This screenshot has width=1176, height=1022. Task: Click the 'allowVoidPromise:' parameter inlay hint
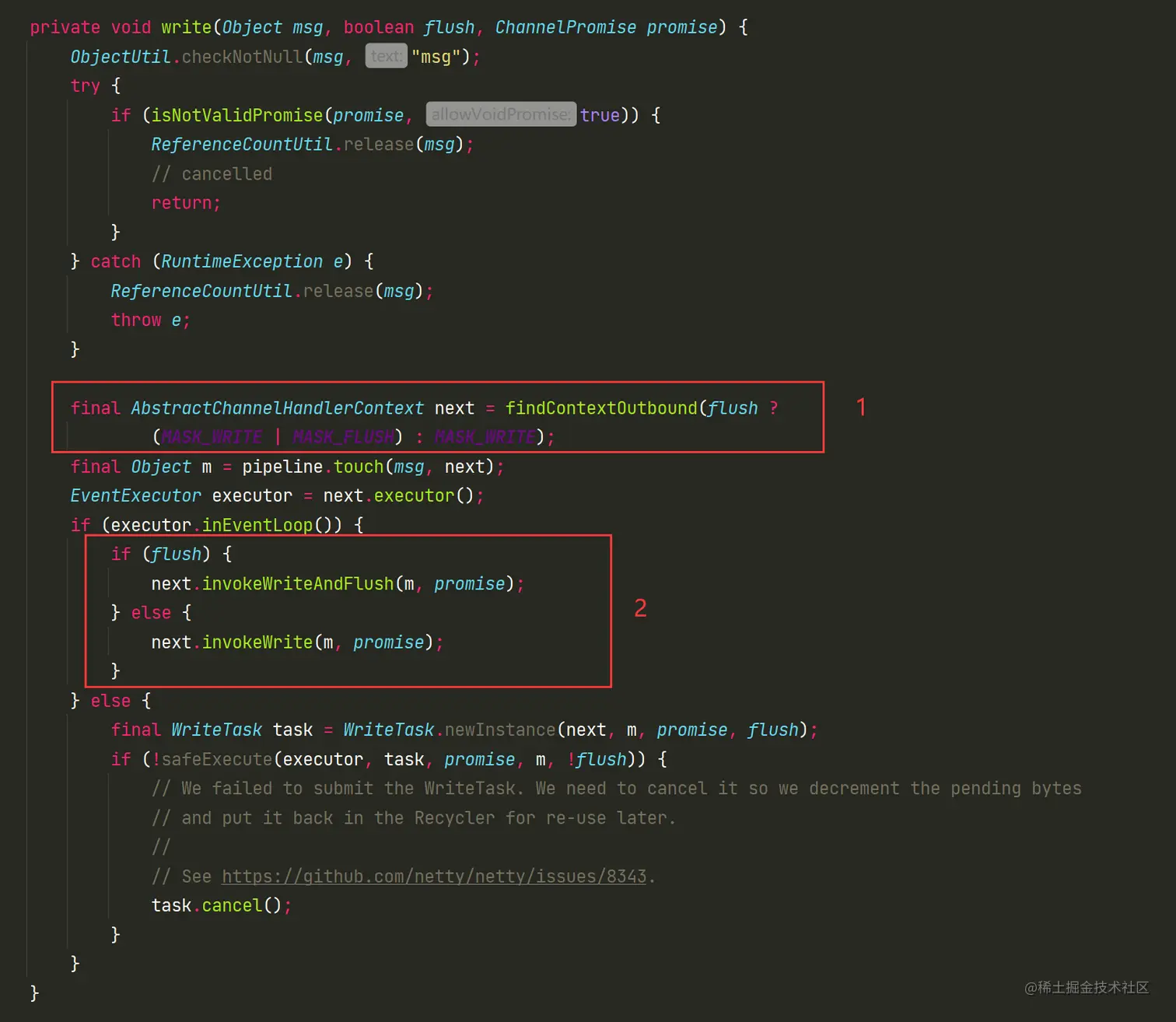(x=501, y=114)
